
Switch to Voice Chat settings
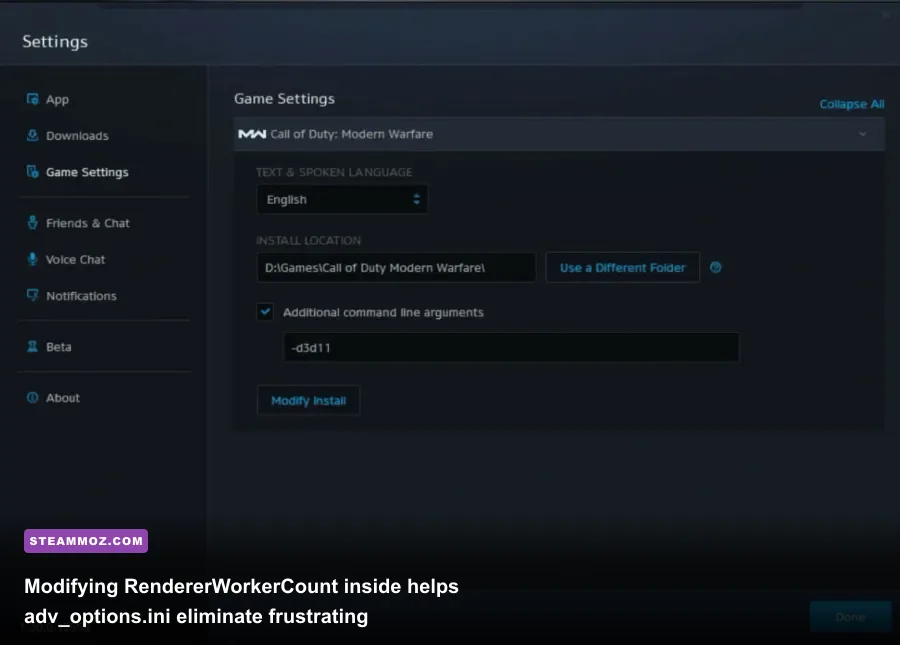(x=75, y=259)
